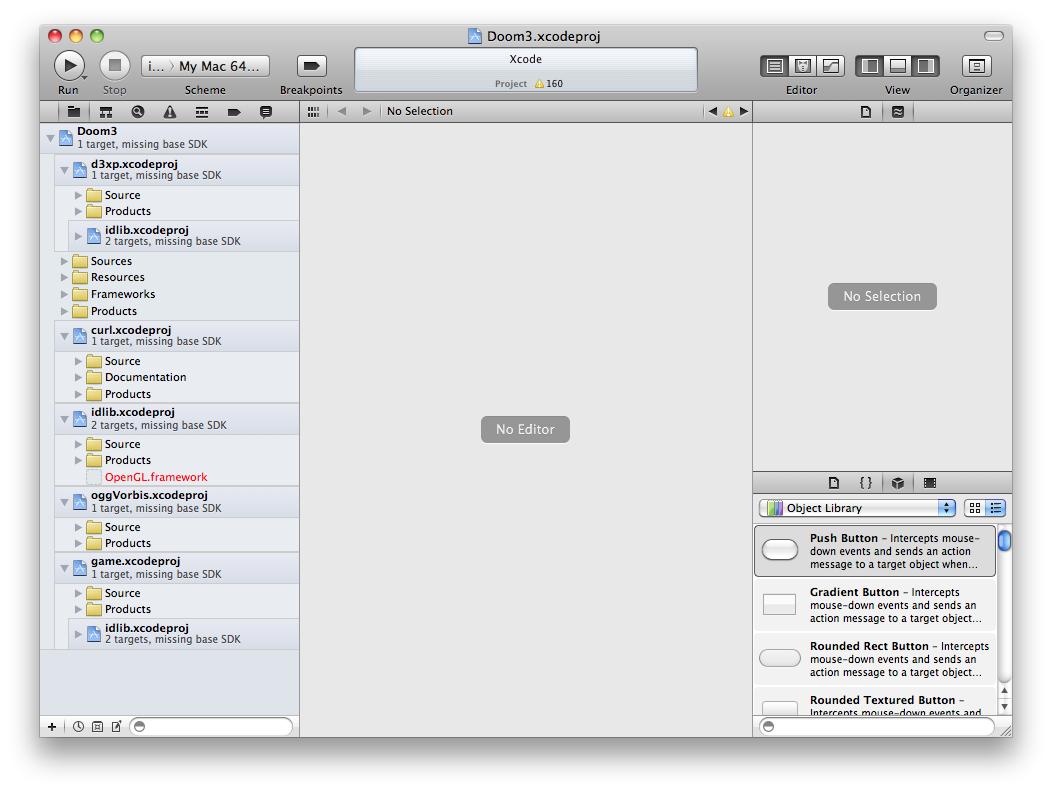Viewport: 1052px width, 792px height.
Task: Show the Code Snippet library
Action: point(866,483)
